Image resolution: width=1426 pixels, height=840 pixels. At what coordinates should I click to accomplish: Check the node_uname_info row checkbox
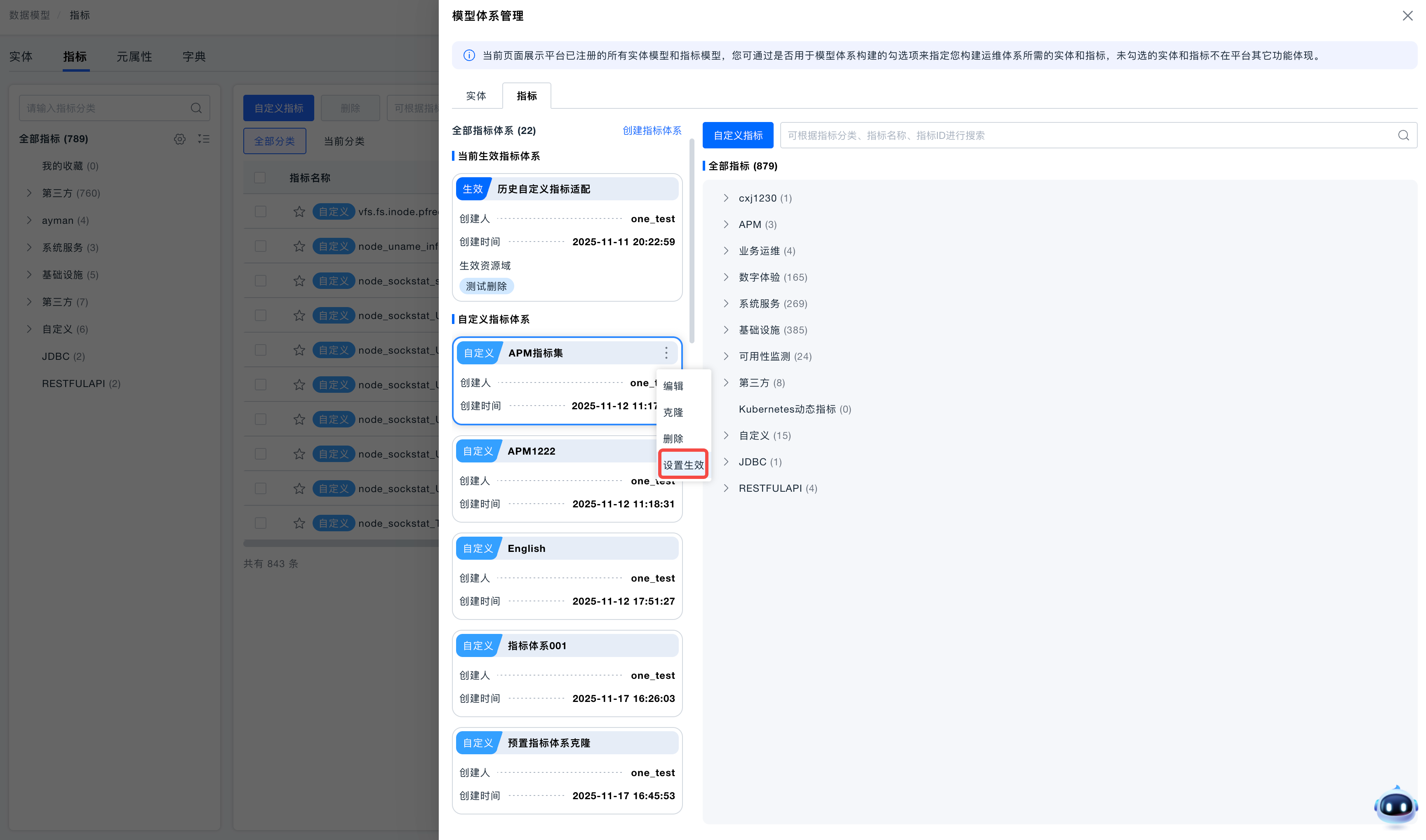(261, 246)
